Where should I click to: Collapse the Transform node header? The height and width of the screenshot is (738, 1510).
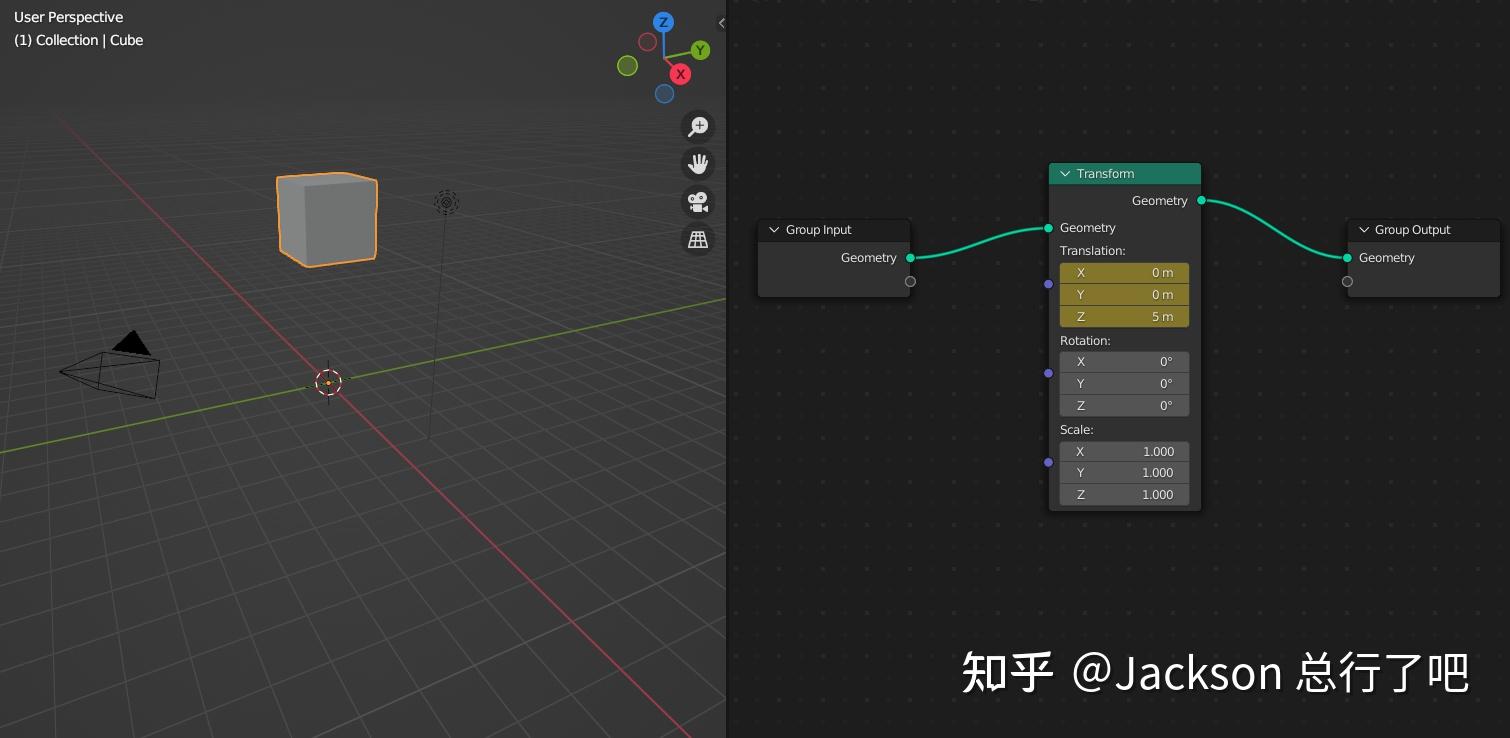coord(1065,173)
